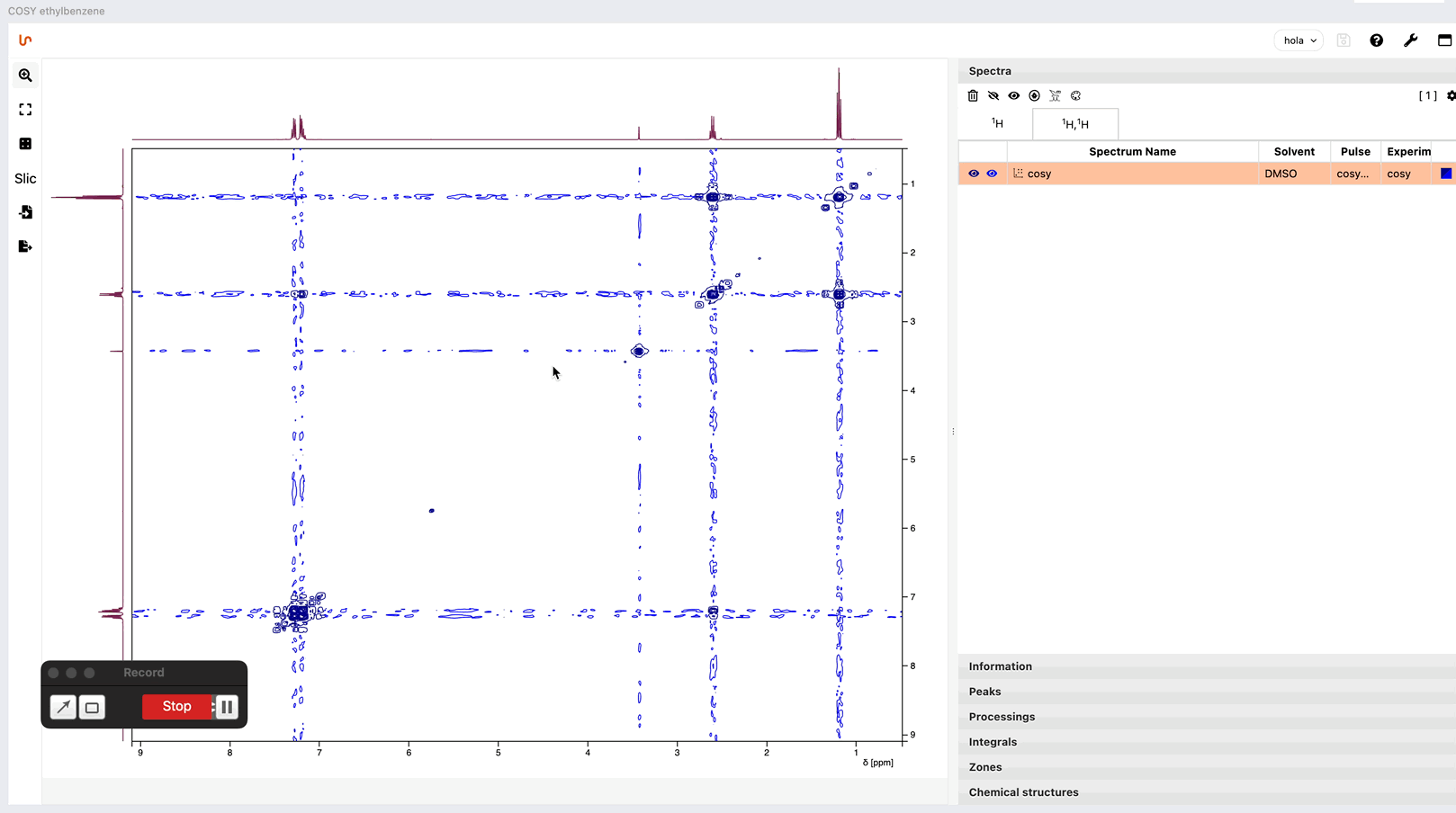Viewport: 1456px width, 813px height.
Task: Click the DMSO solvent cell
Action: pos(1294,174)
